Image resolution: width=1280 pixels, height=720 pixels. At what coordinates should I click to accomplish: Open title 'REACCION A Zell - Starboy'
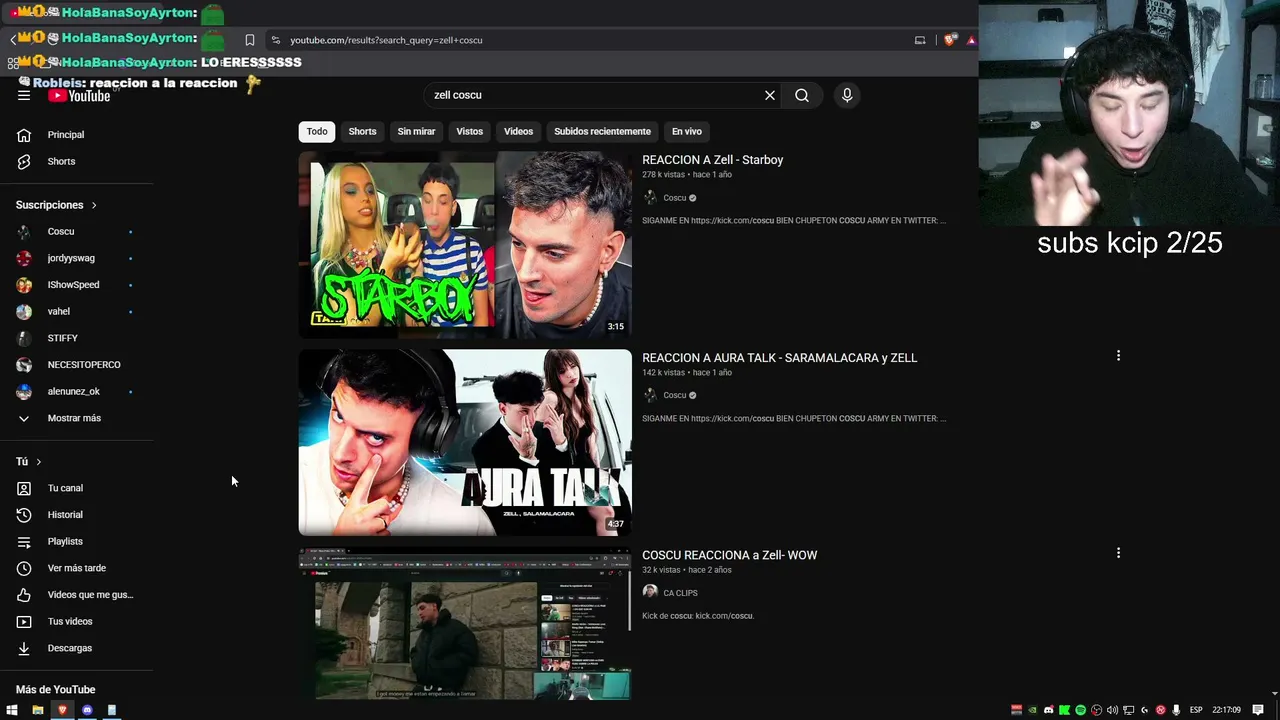(712, 160)
